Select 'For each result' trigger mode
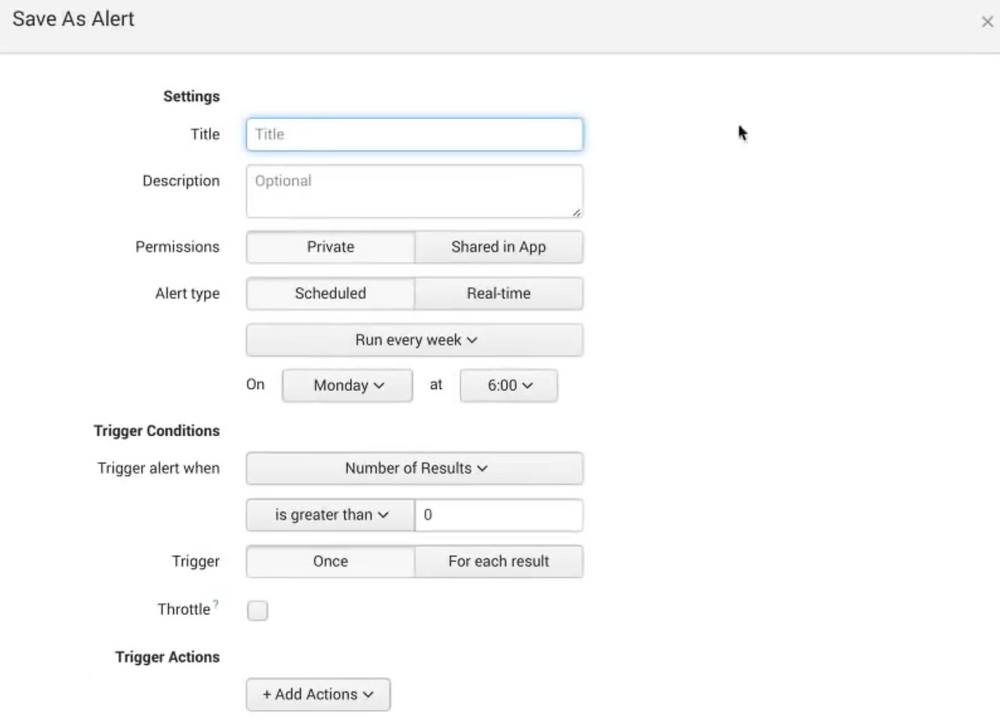Screen dimensions: 1000x723 click(x=499, y=561)
